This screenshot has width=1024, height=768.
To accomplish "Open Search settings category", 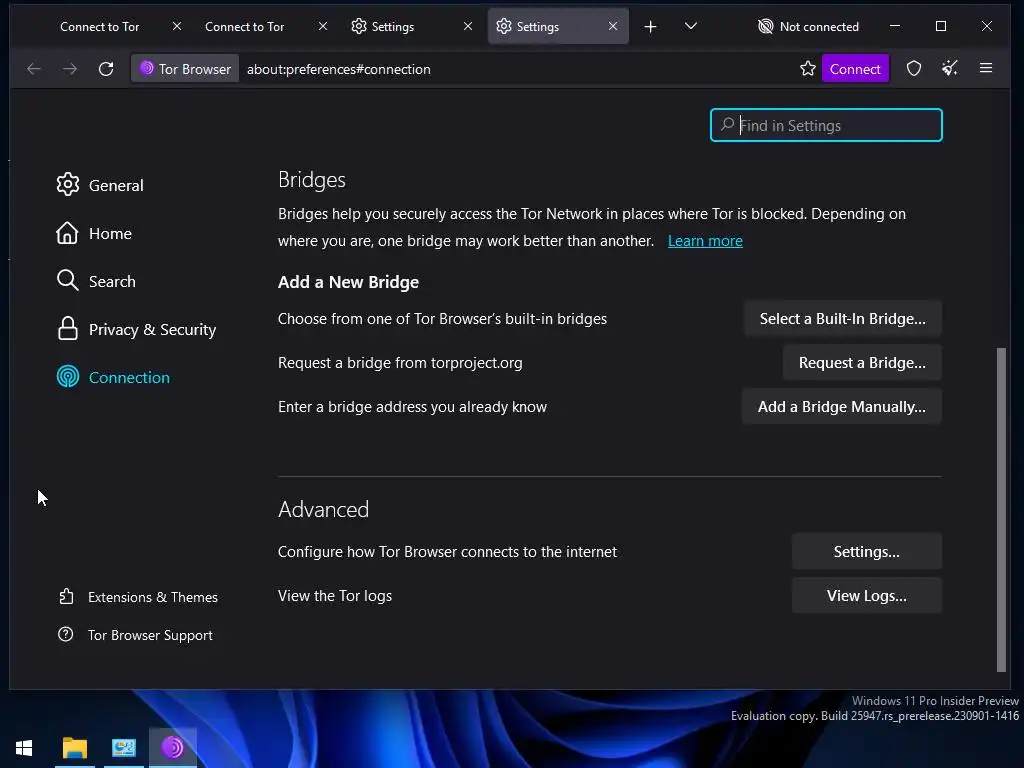I will pyautogui.click(x=96, y=281).
